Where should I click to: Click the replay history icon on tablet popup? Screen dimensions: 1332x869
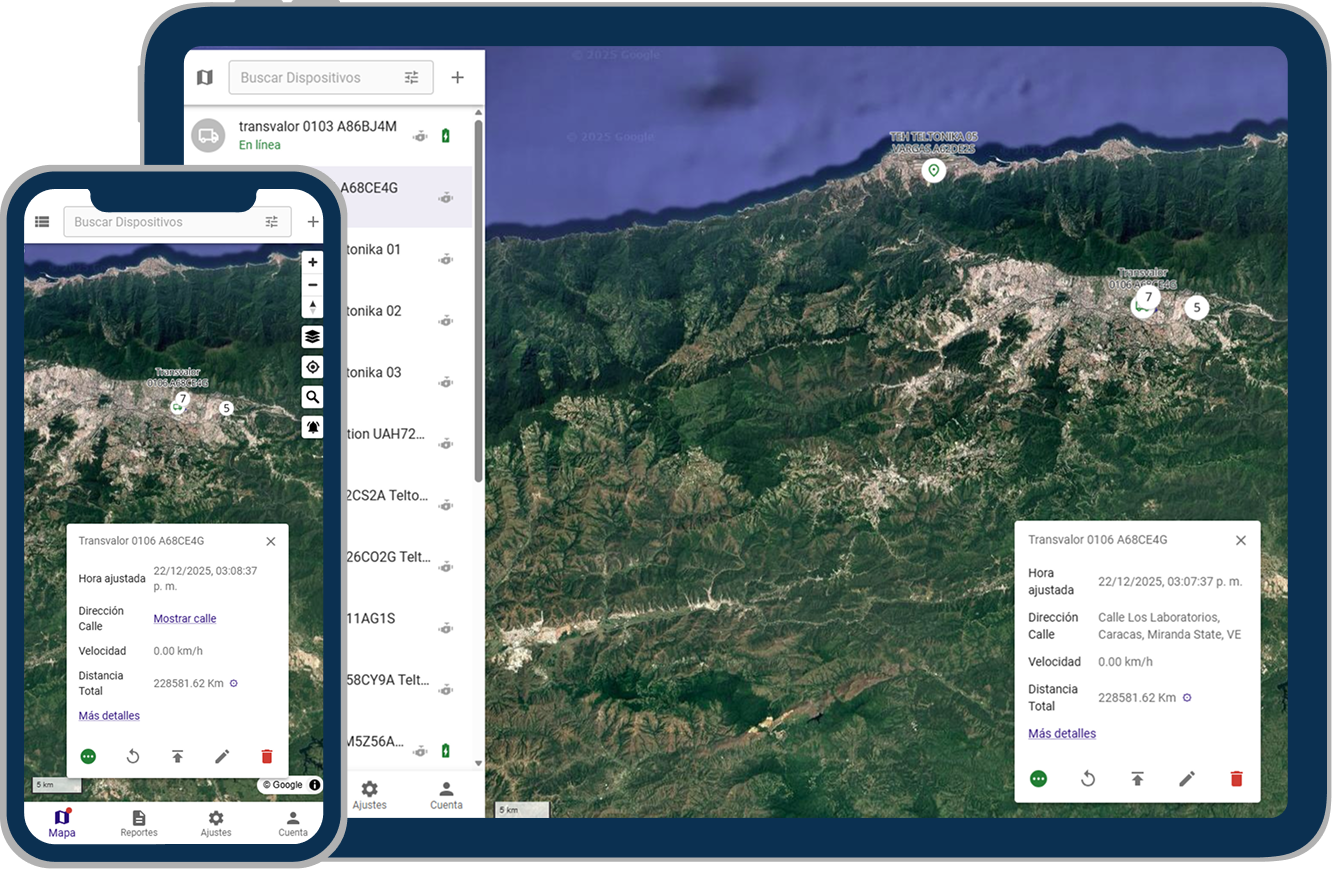(x=1088, y=778)
